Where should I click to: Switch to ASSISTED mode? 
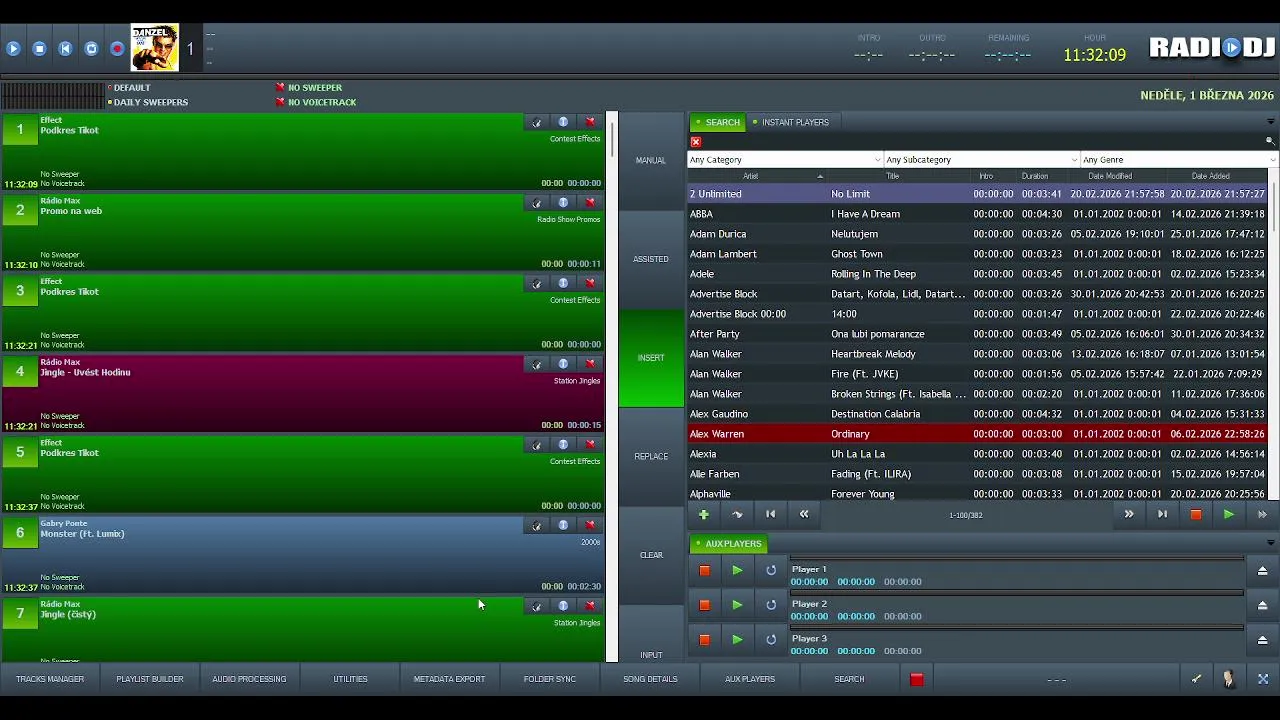pos(651,259)
